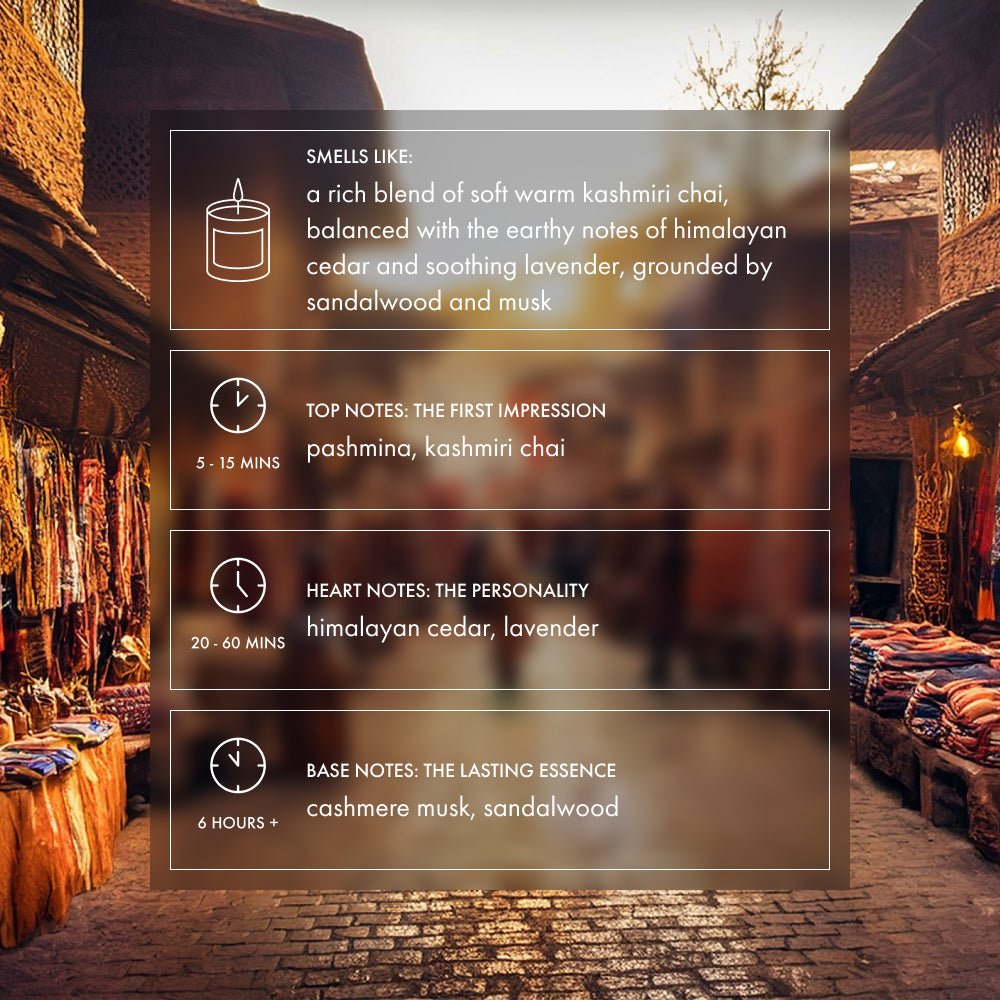Click the clock icon above 5 - 15 MINS
Viewport: 1000px width, 1000px height.
(x=238, y=406)
